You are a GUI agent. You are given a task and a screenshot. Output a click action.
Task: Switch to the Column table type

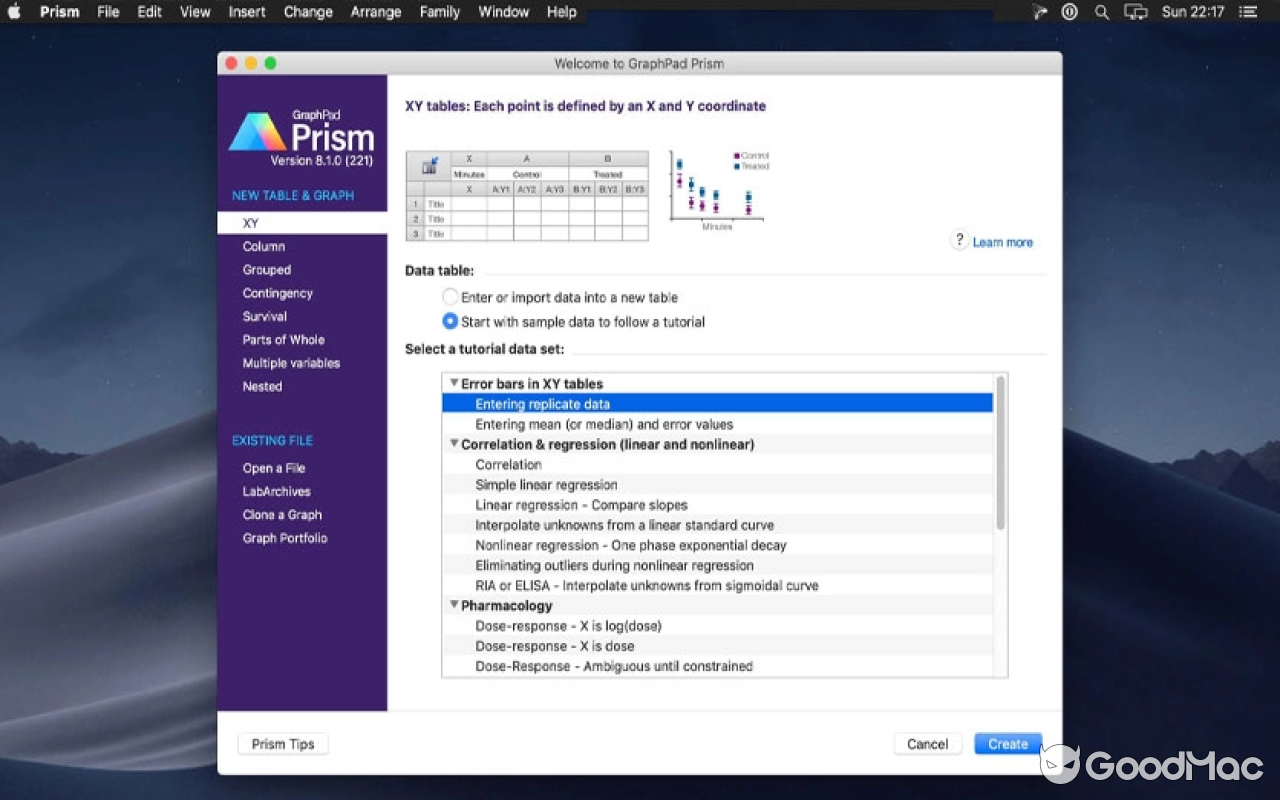pyautogui.click(x=263, y=246)
